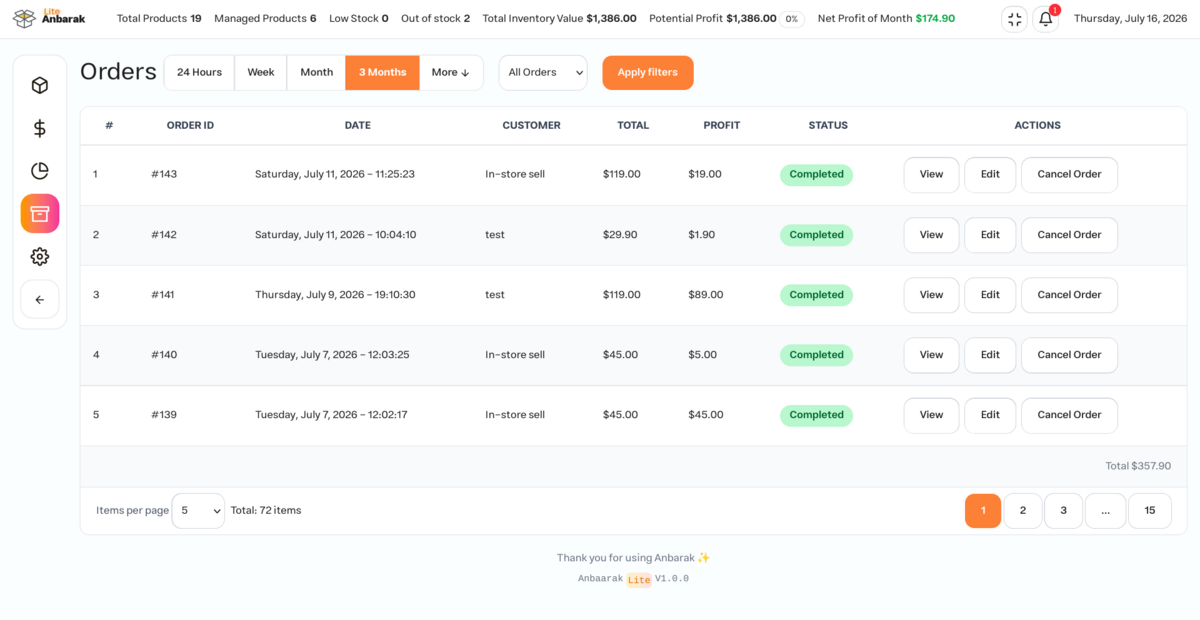Edit order #140
This screenshot has height=620, width=1200.
[990, 355]
